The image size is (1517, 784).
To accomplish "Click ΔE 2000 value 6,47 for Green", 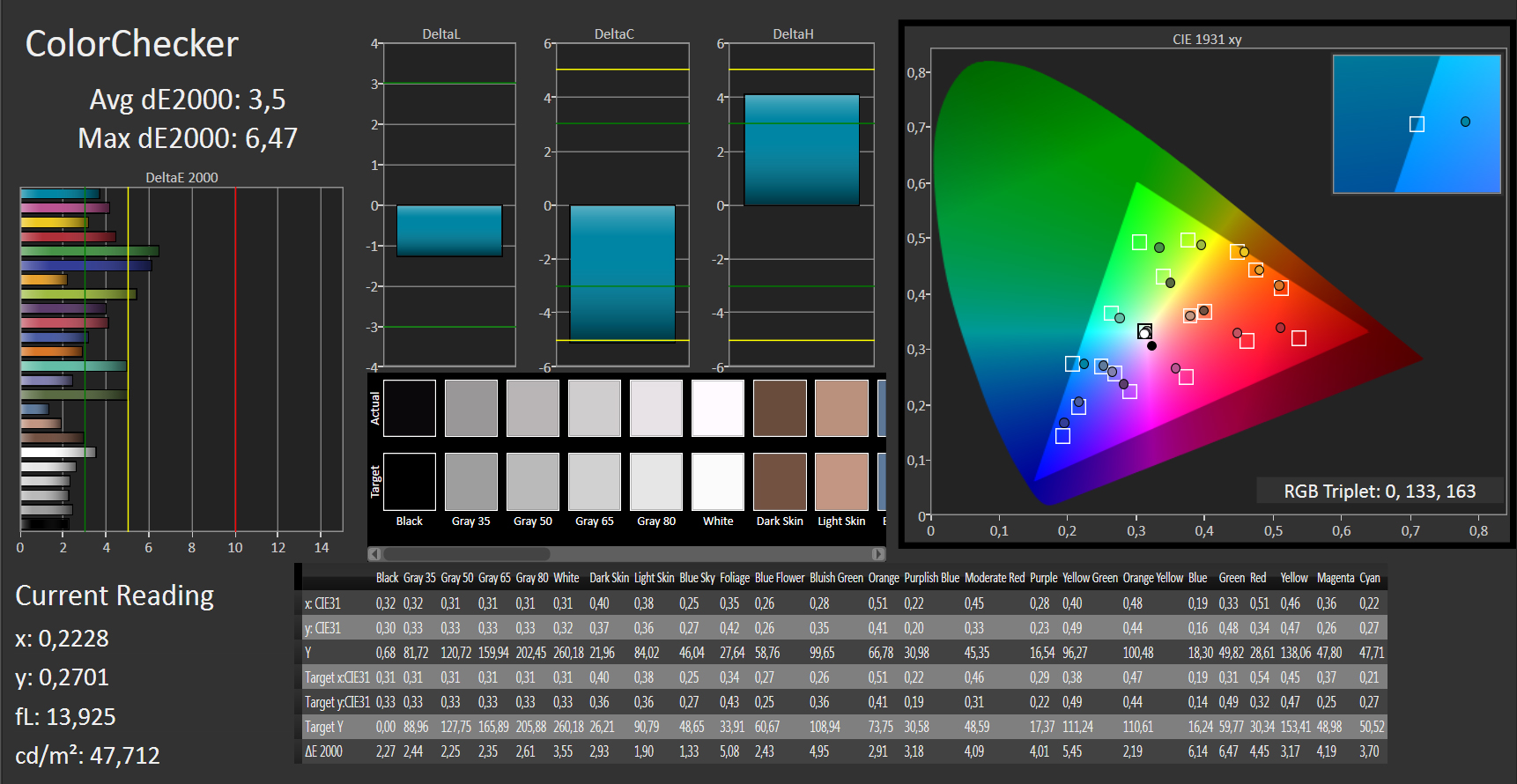I will click(x=1231, y=751).
